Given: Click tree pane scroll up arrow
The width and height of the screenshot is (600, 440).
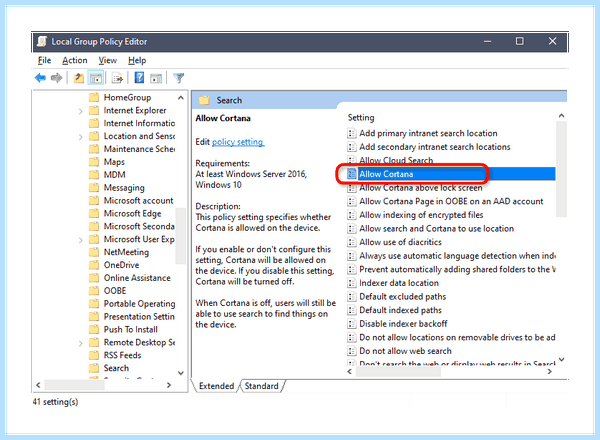Looking at the screenshot, I should [181, 98].
